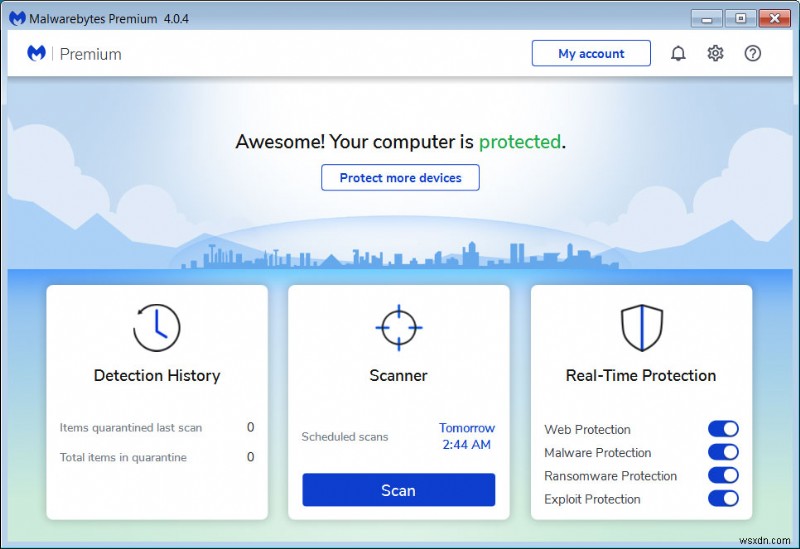Screen dimensions: 800x549
Task: Click the Malwarebytes logo beside Premium
Action: [36, 53]
